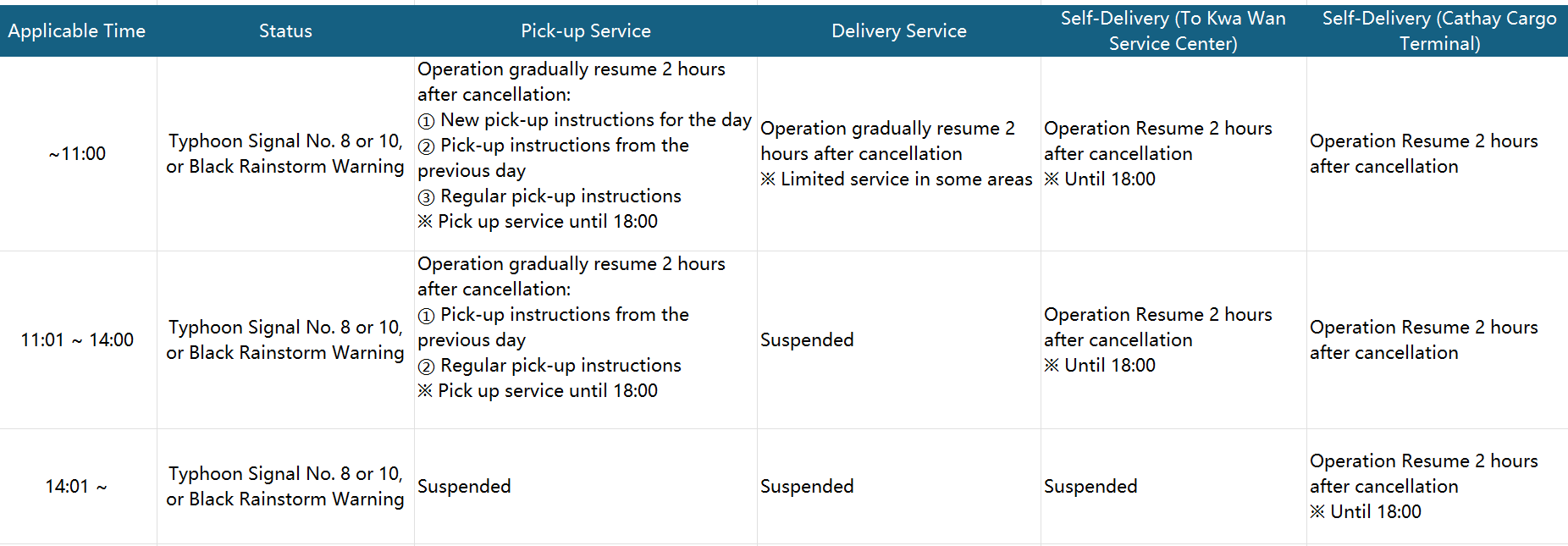The width and height of the screenshot is (1568, 546).
Task: Select the 11:01 ~ 14:00 time cell
Action: (x=77, y=340)
